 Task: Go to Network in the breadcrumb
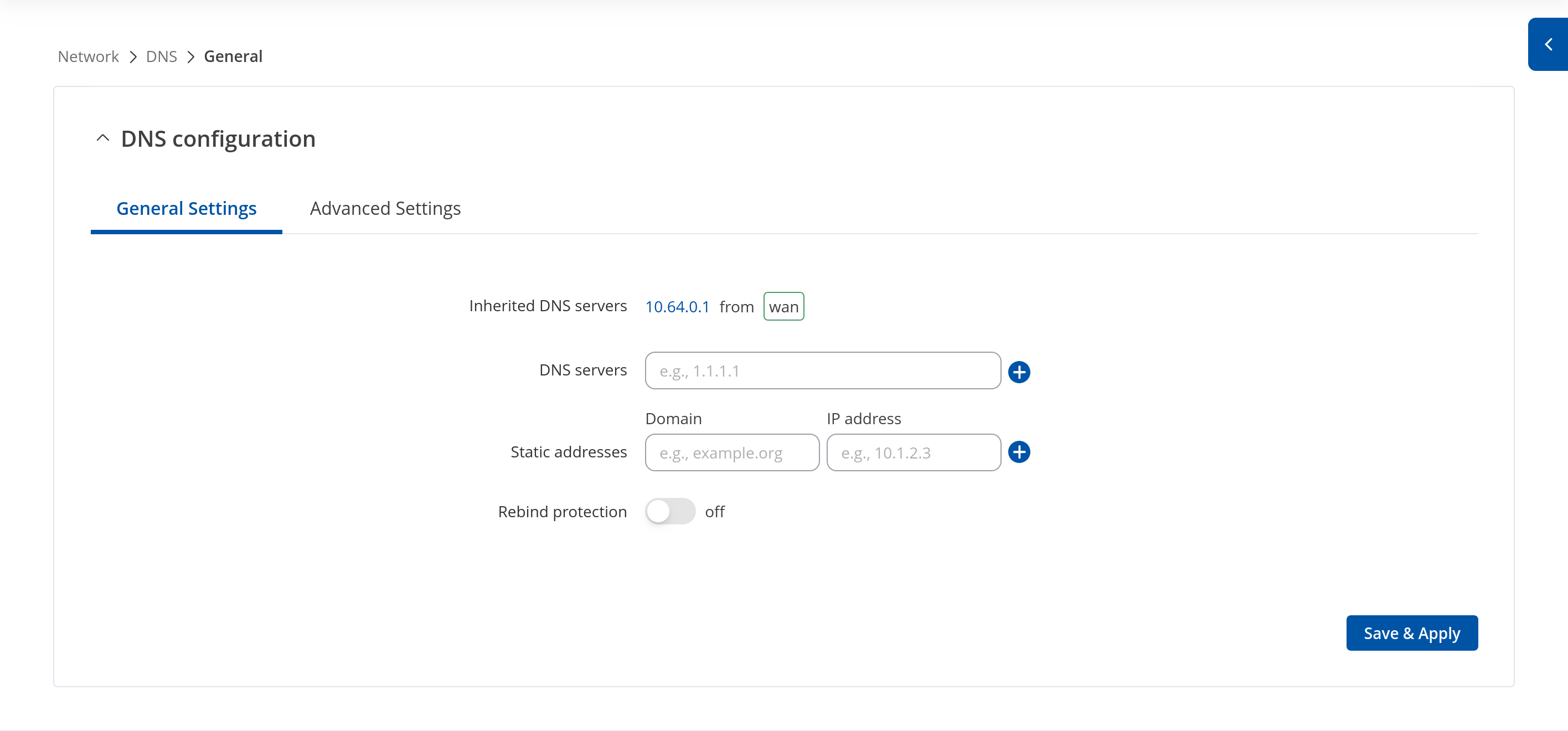(88, 56)
